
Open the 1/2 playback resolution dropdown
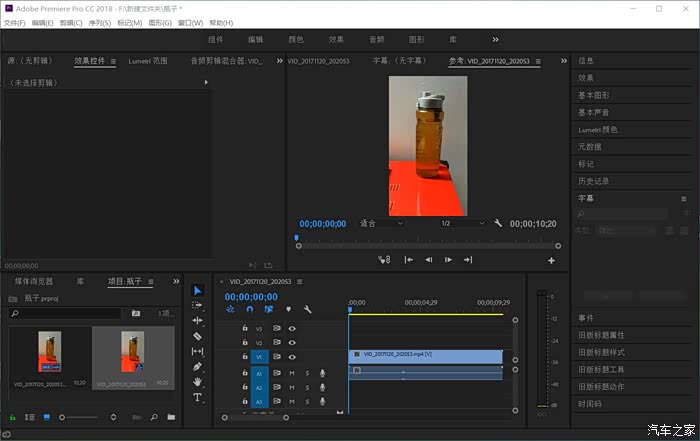(461, 223)
